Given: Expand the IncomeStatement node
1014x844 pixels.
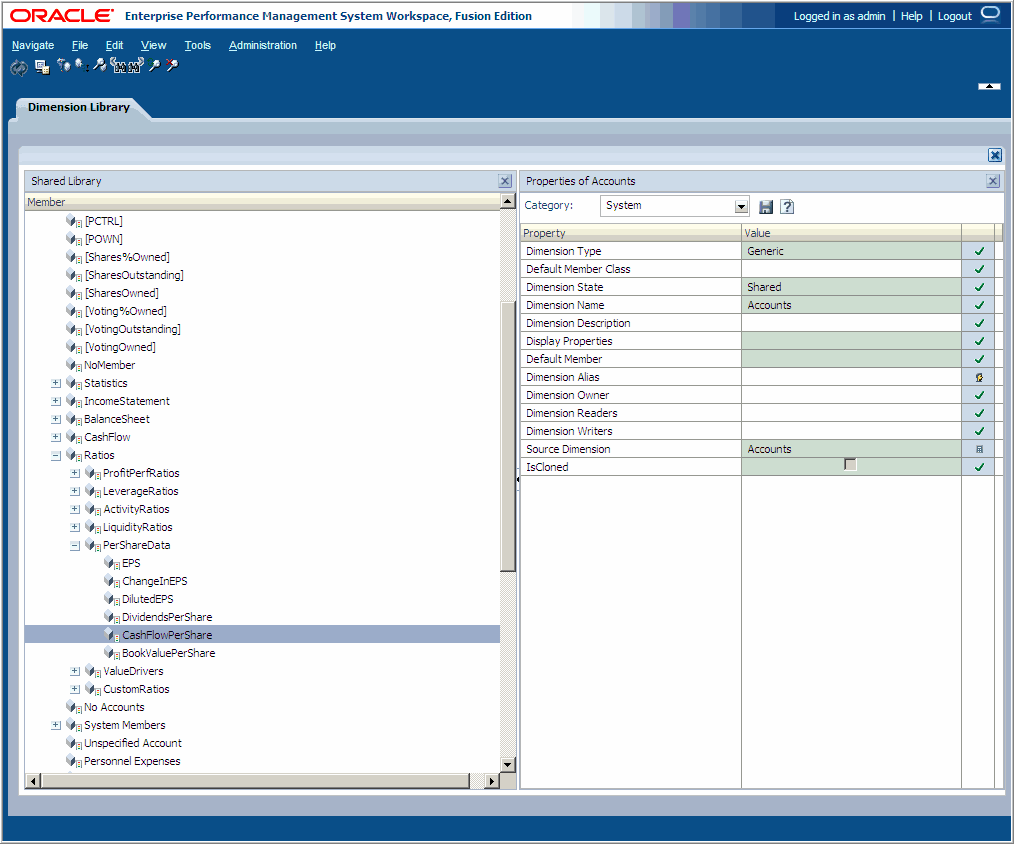Looking at the screenshot, I should [56, 402].
